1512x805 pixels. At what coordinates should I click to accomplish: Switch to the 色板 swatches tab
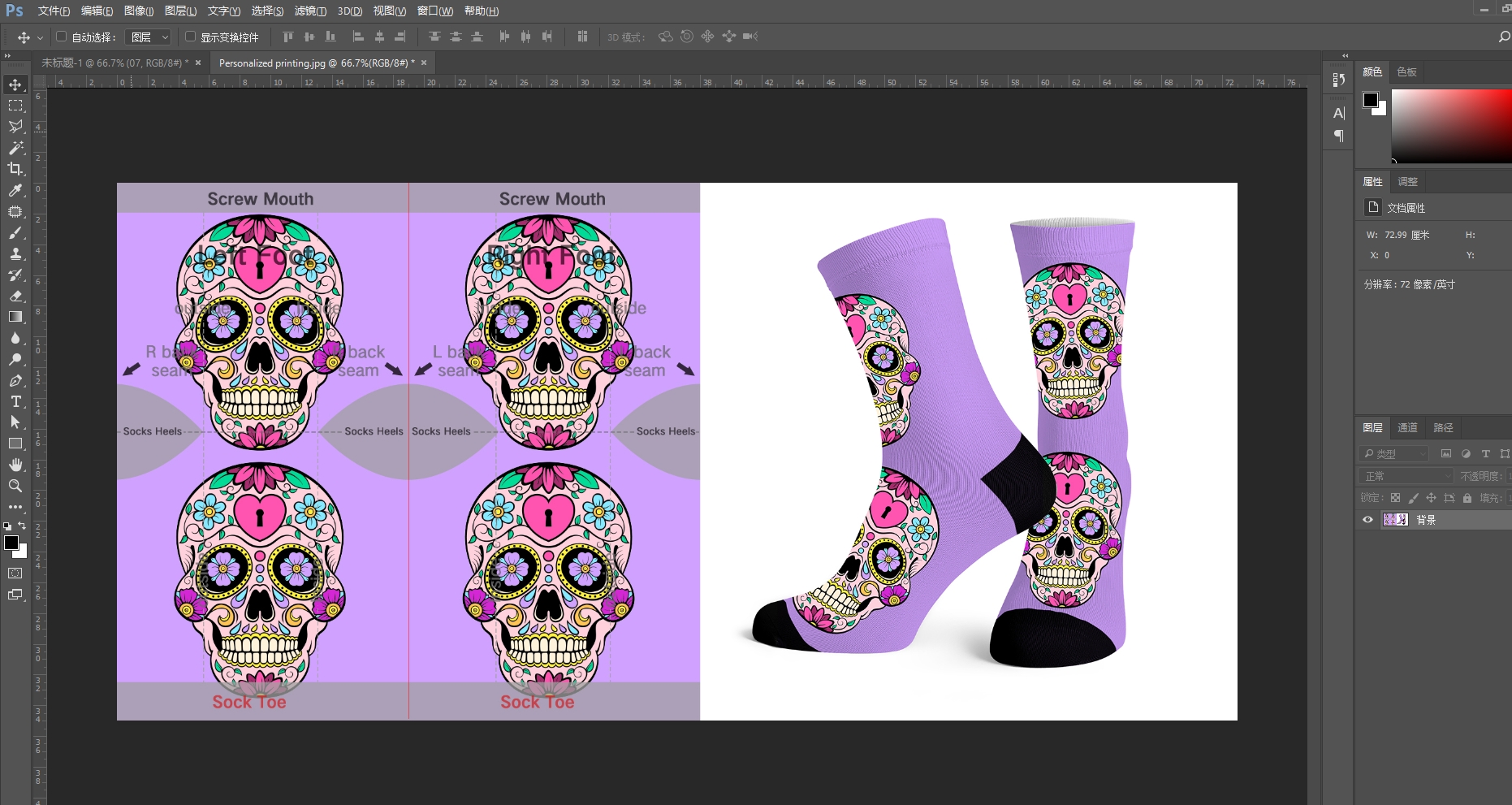point(1406,71)
